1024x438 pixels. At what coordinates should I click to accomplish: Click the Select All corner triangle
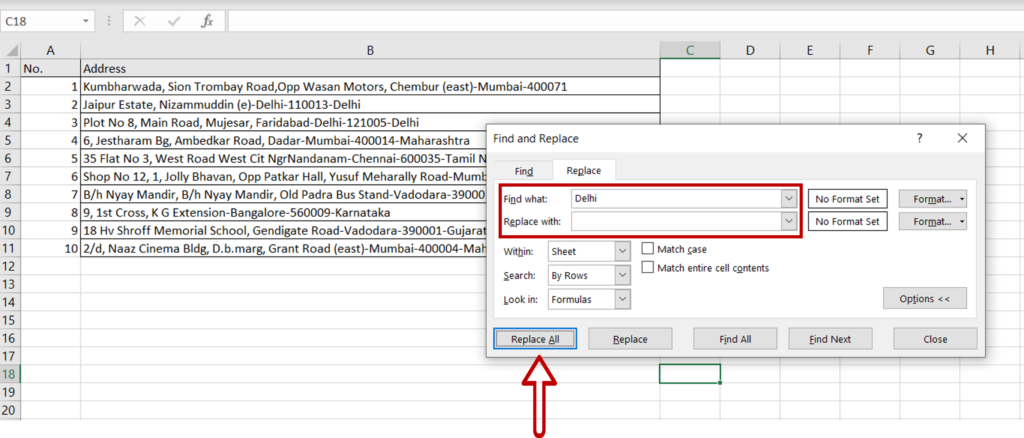click(10, 50)
